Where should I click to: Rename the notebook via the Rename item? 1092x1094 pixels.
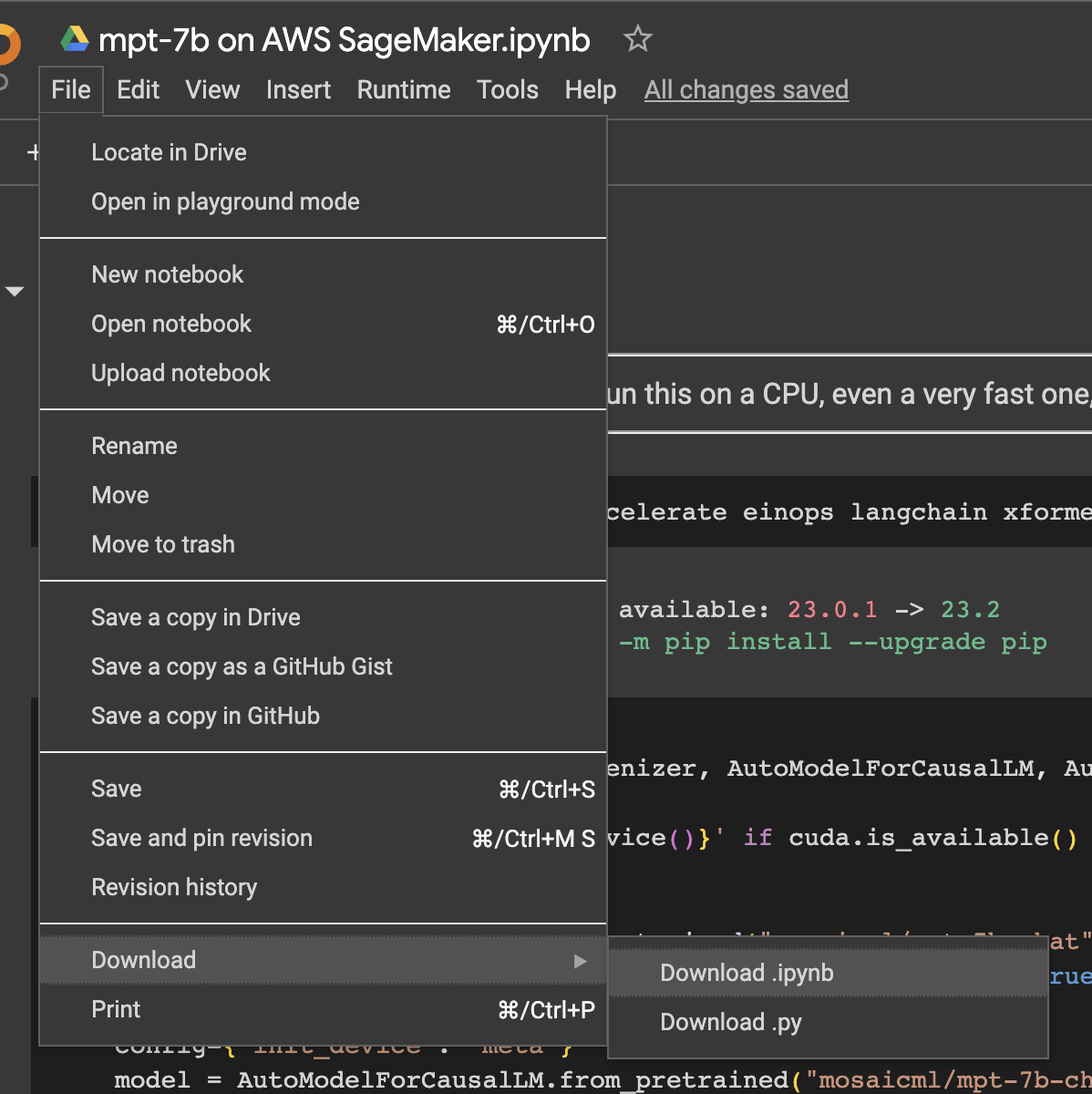134,446
